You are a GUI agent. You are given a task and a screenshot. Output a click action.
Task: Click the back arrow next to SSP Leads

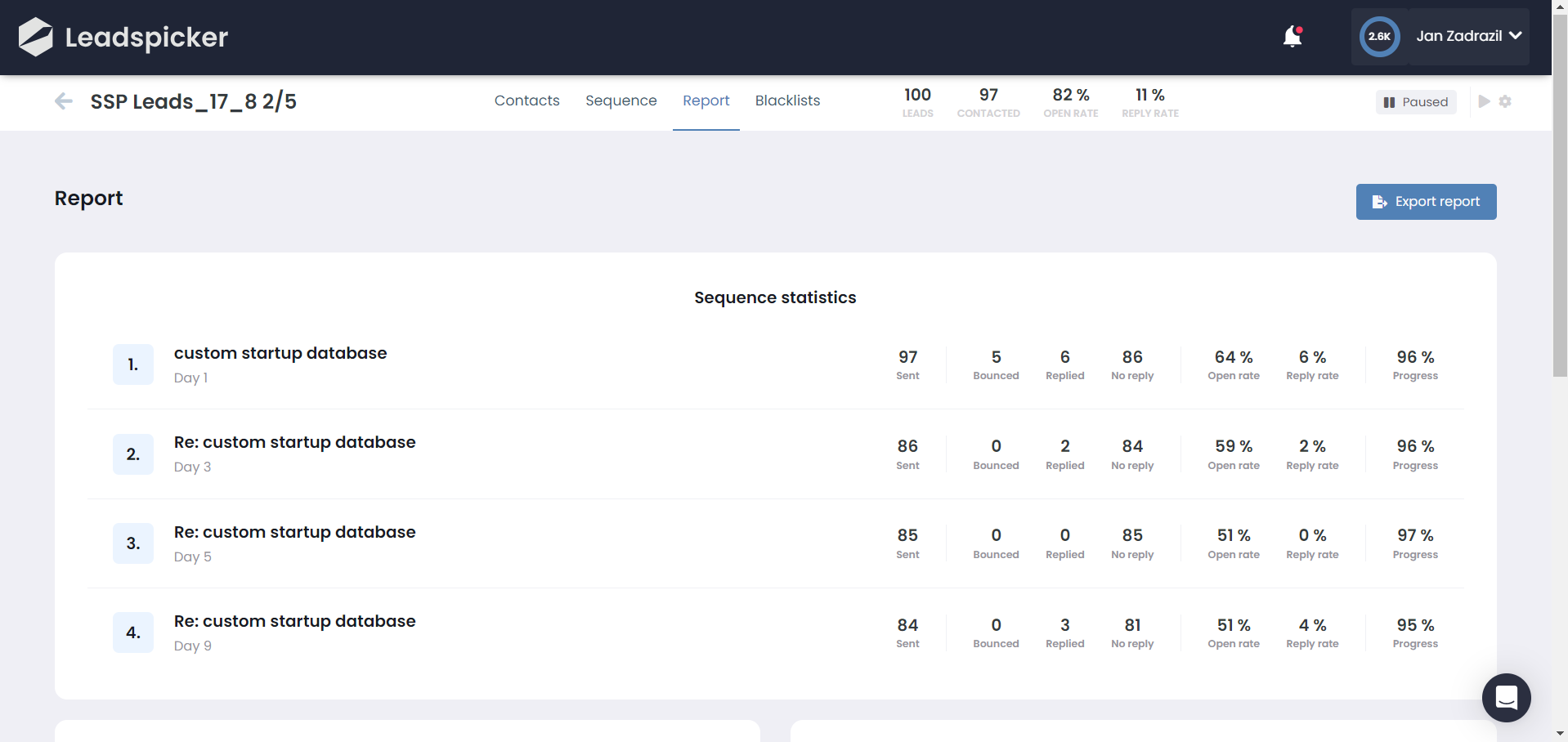pos(63,101)
